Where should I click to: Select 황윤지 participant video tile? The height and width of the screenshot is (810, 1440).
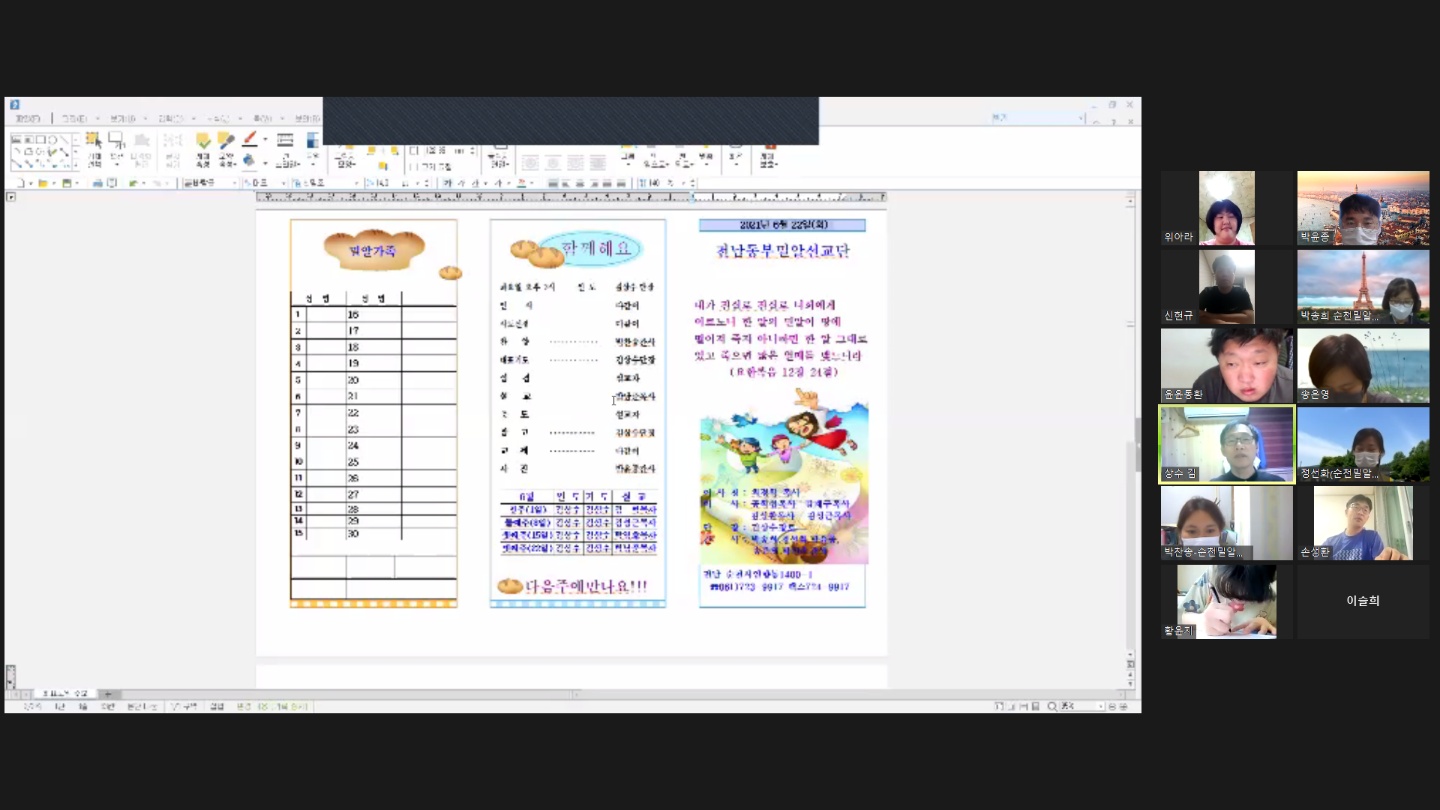pos(1227,602)
